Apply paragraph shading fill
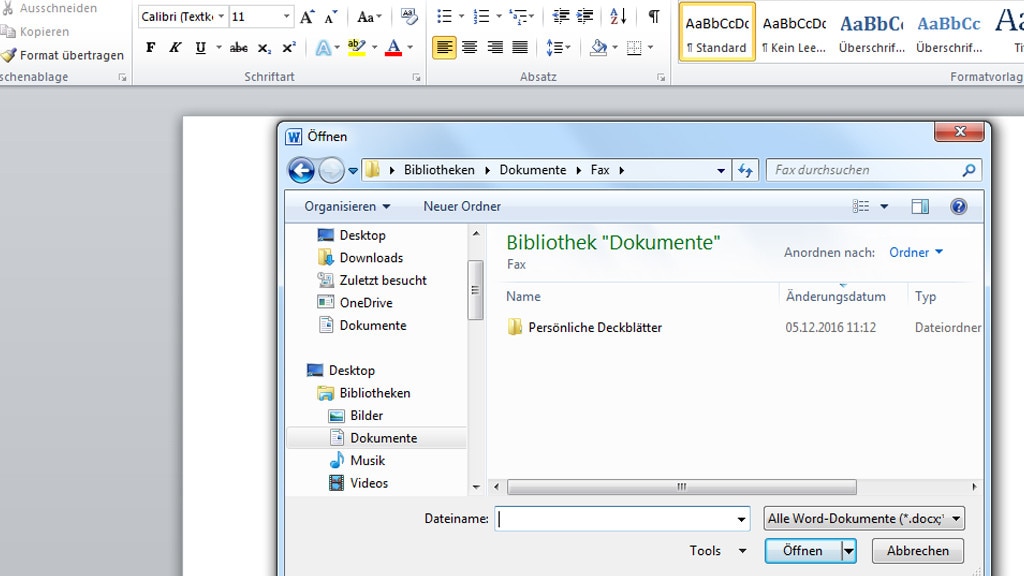Image resolution: width=1024 pixels, height=576 pixels. point(598,48)
